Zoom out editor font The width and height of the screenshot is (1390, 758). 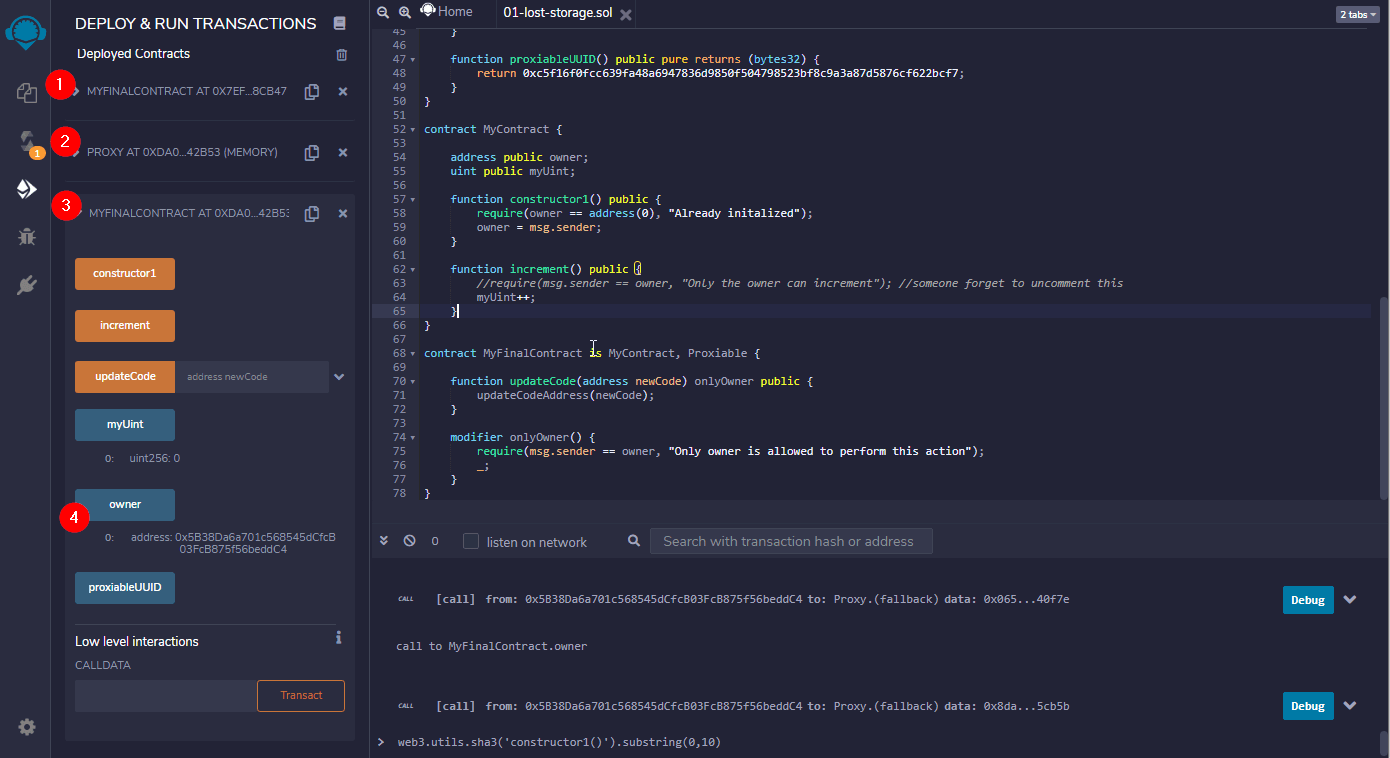coord(383,12)
